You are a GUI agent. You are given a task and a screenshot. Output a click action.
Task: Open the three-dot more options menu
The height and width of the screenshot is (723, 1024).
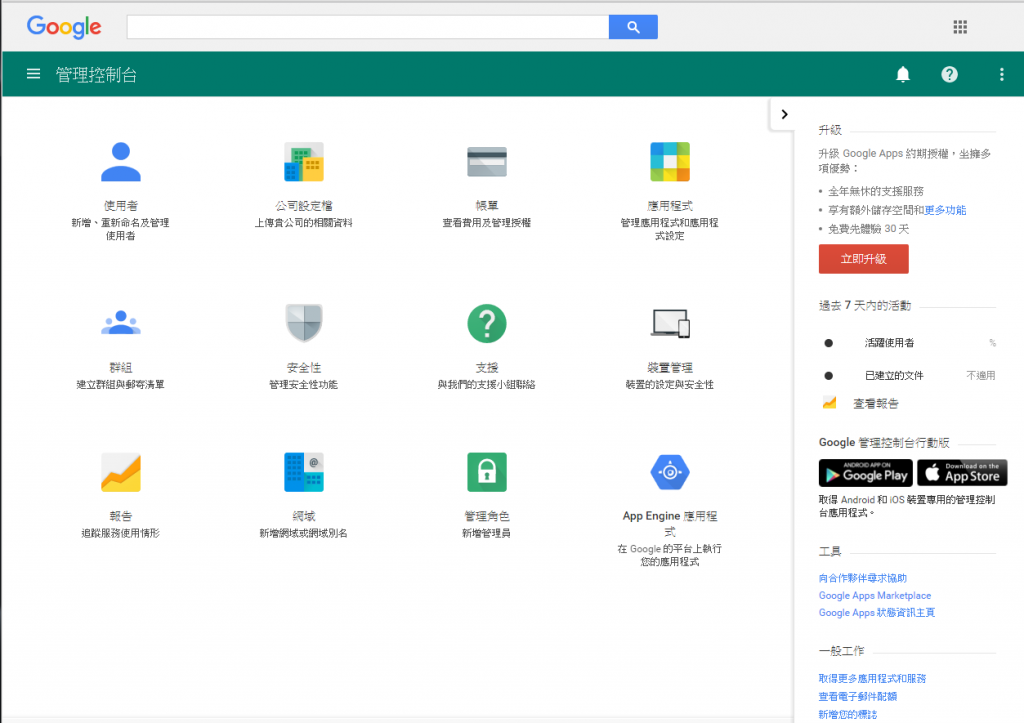click(1001, 74)
